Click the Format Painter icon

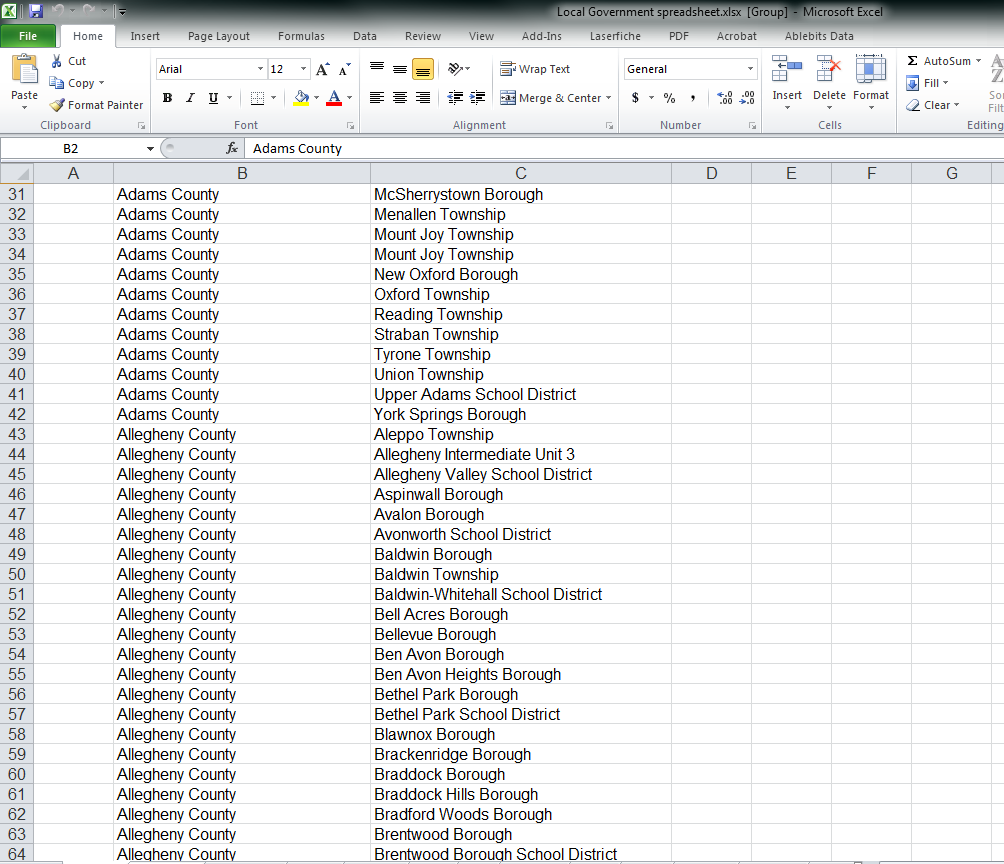(x=58, y=105)
